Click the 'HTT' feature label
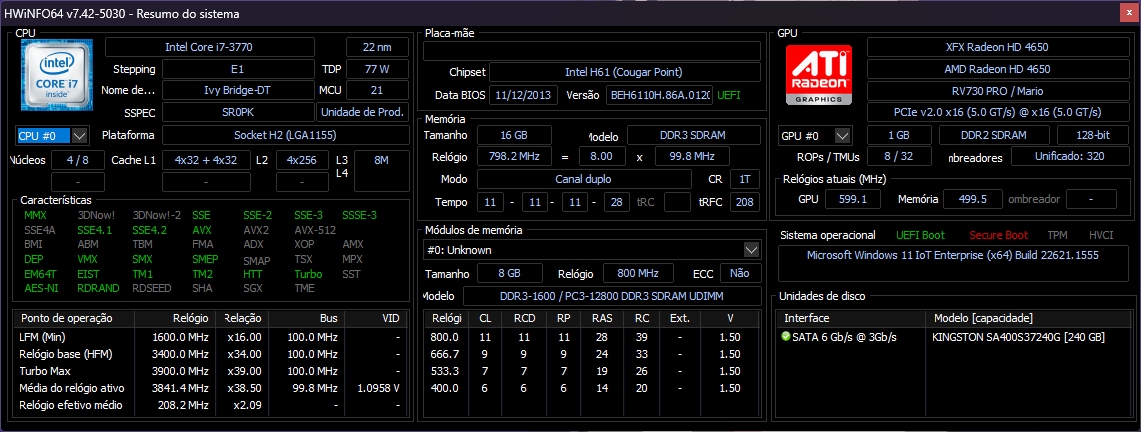Viewport: 1141px width, 432px height. tap(253, 274)
